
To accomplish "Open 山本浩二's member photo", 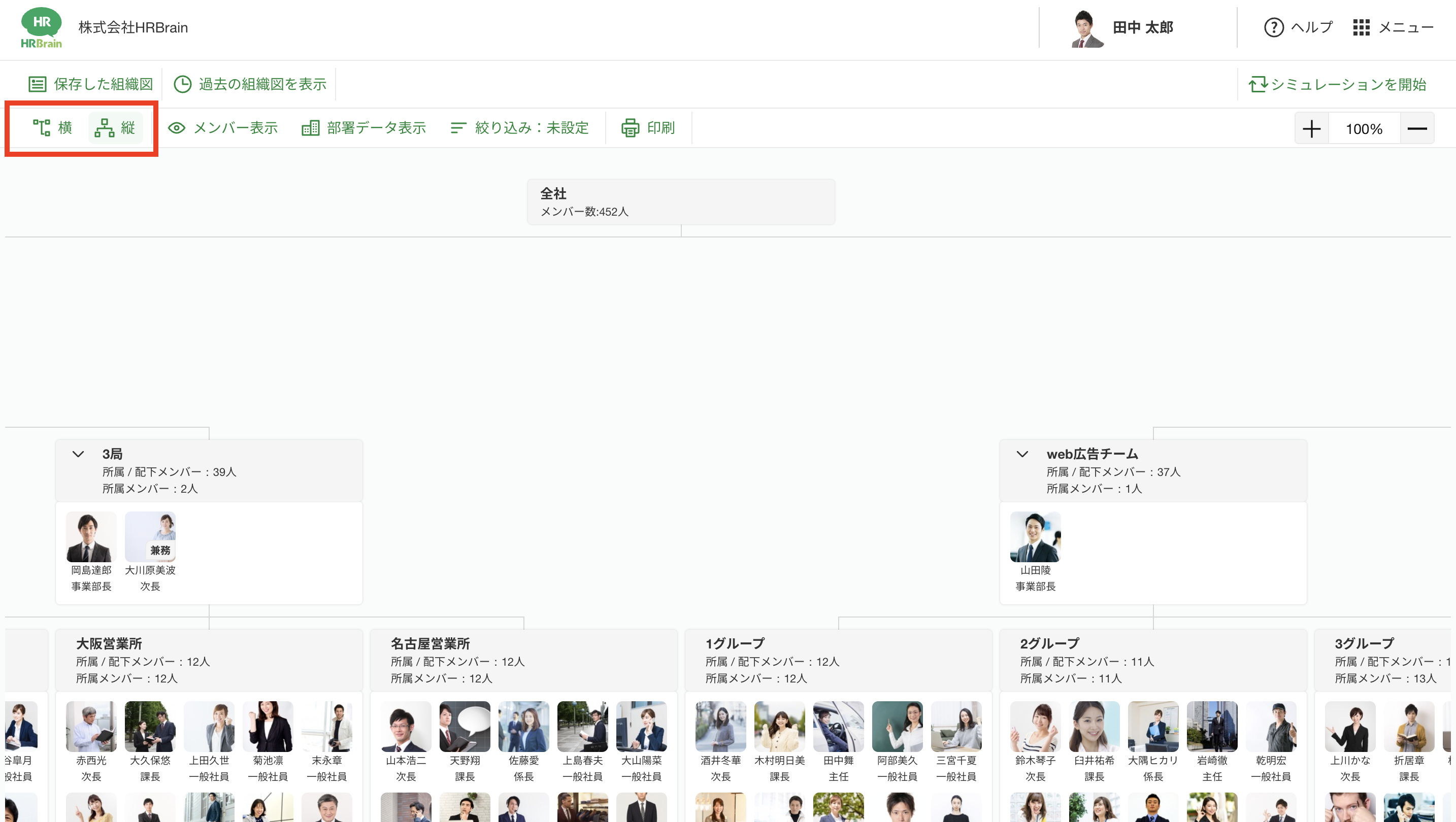I will [x=406, y=727].
